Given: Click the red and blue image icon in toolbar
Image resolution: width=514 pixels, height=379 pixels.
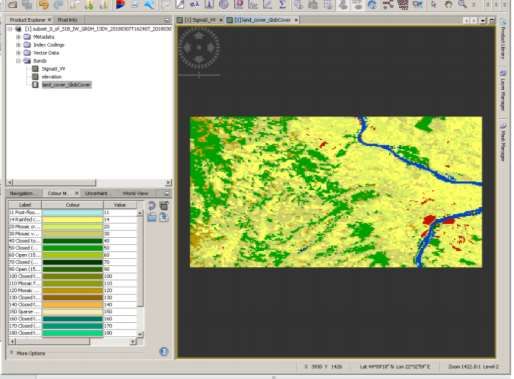Looking at the screenshot, I should 120,4.
